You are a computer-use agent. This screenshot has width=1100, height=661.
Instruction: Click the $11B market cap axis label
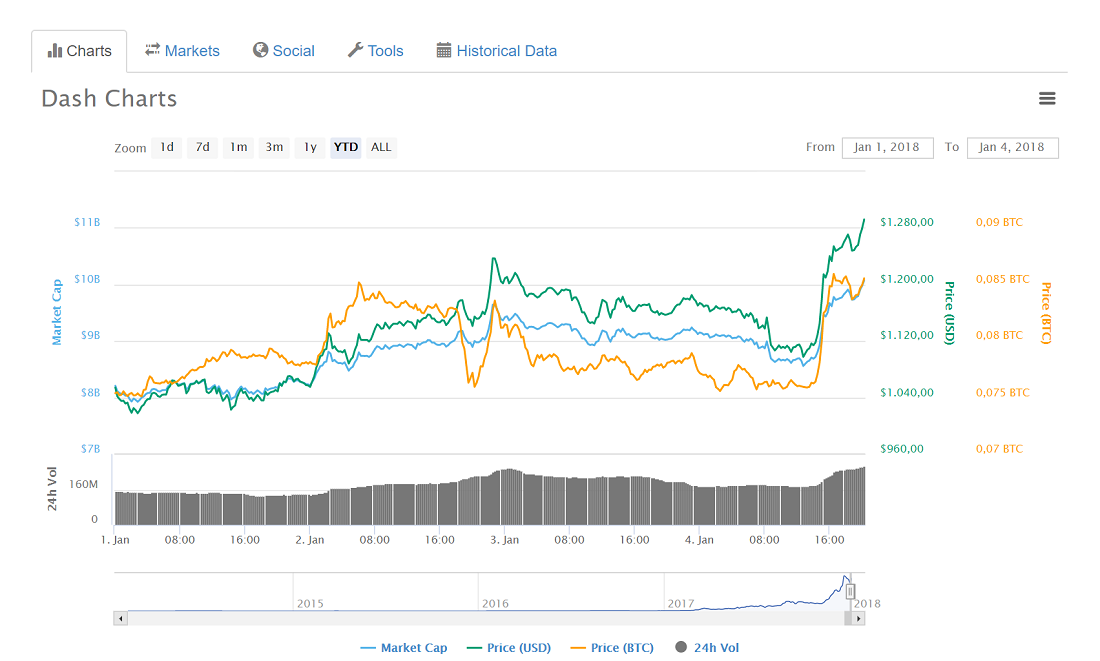coord(87,222)
